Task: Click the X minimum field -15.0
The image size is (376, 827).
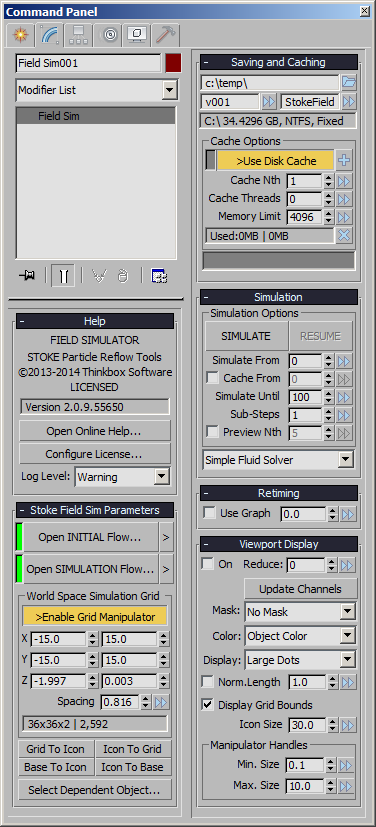Action: coord(58,639)
